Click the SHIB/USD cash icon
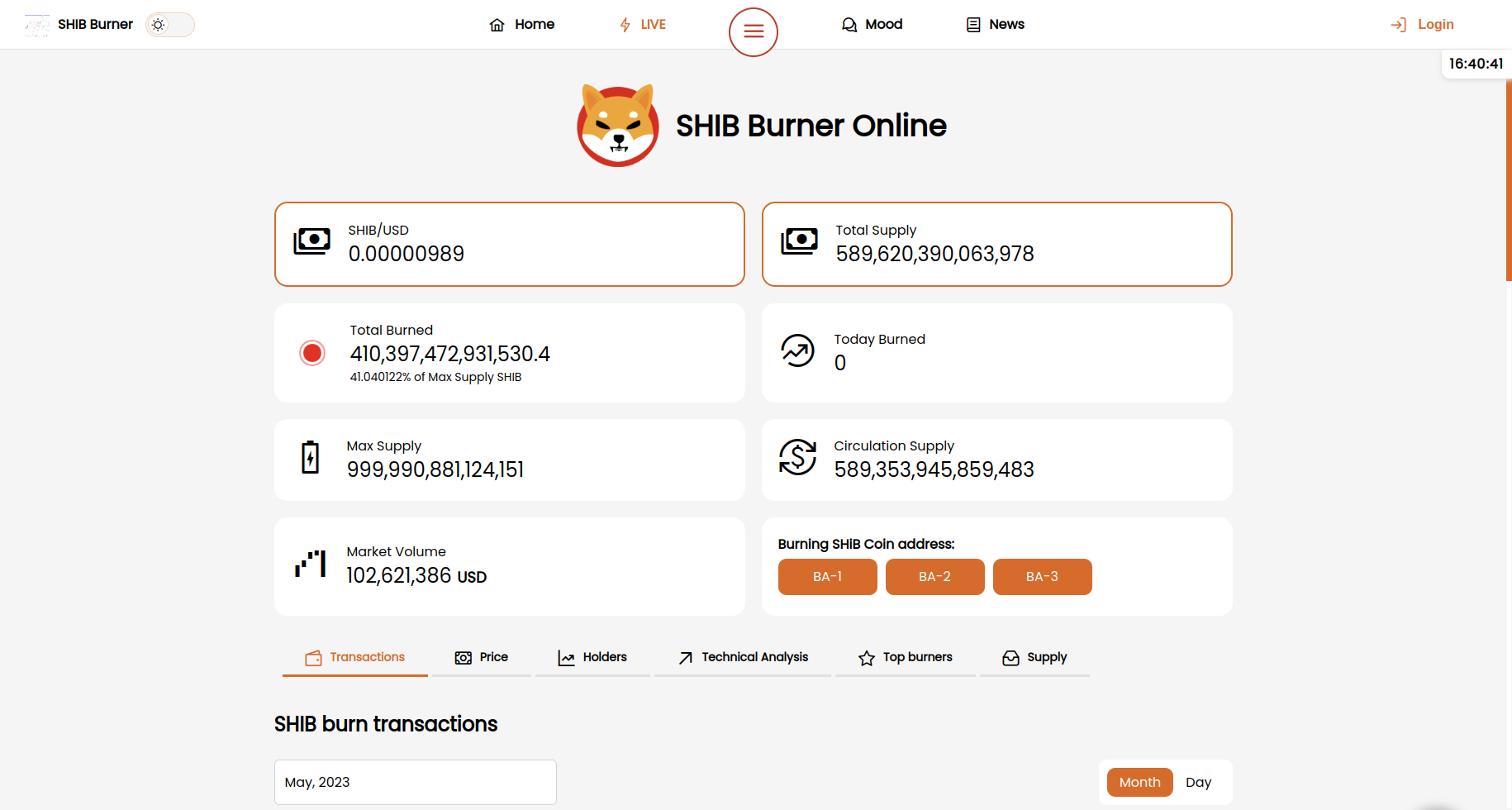1512x810 pixels. click(311, 241)
